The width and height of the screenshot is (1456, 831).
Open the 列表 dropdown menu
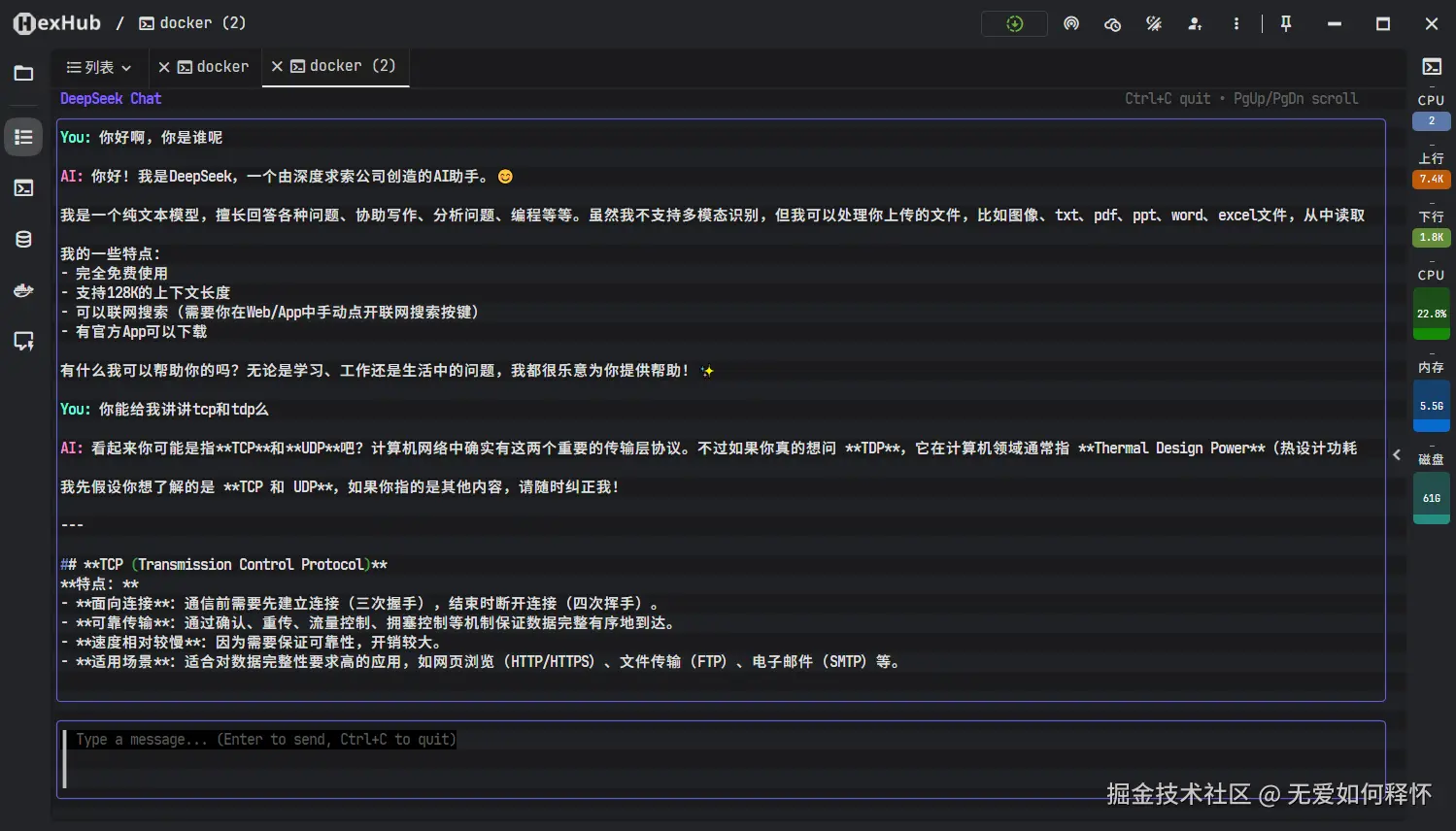[98, 67]
